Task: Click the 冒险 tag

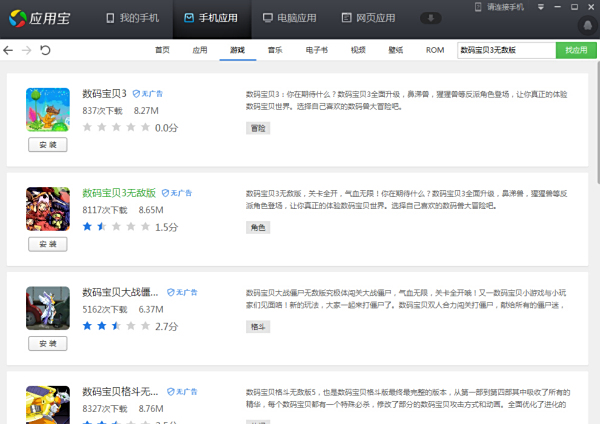Action: tap(258, 128)
